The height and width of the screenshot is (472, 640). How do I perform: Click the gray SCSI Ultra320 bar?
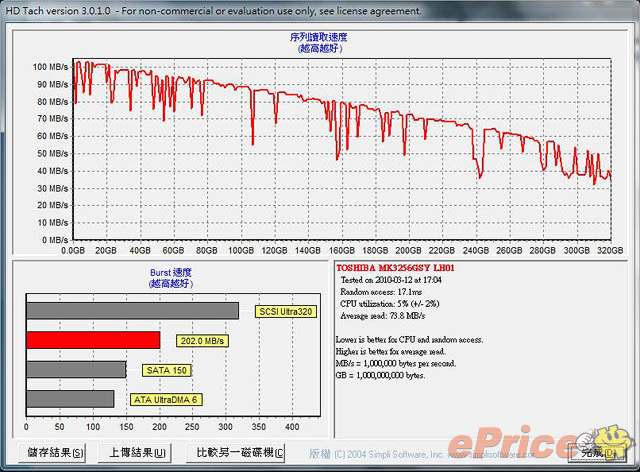pos(133,311)
